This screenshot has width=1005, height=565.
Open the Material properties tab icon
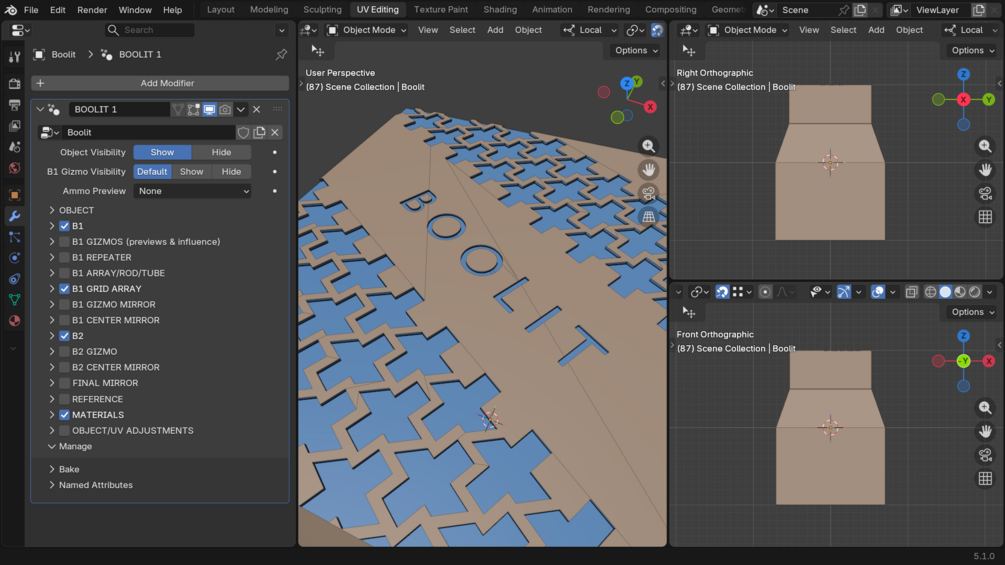pyautogui.click(x=14, y=320)
